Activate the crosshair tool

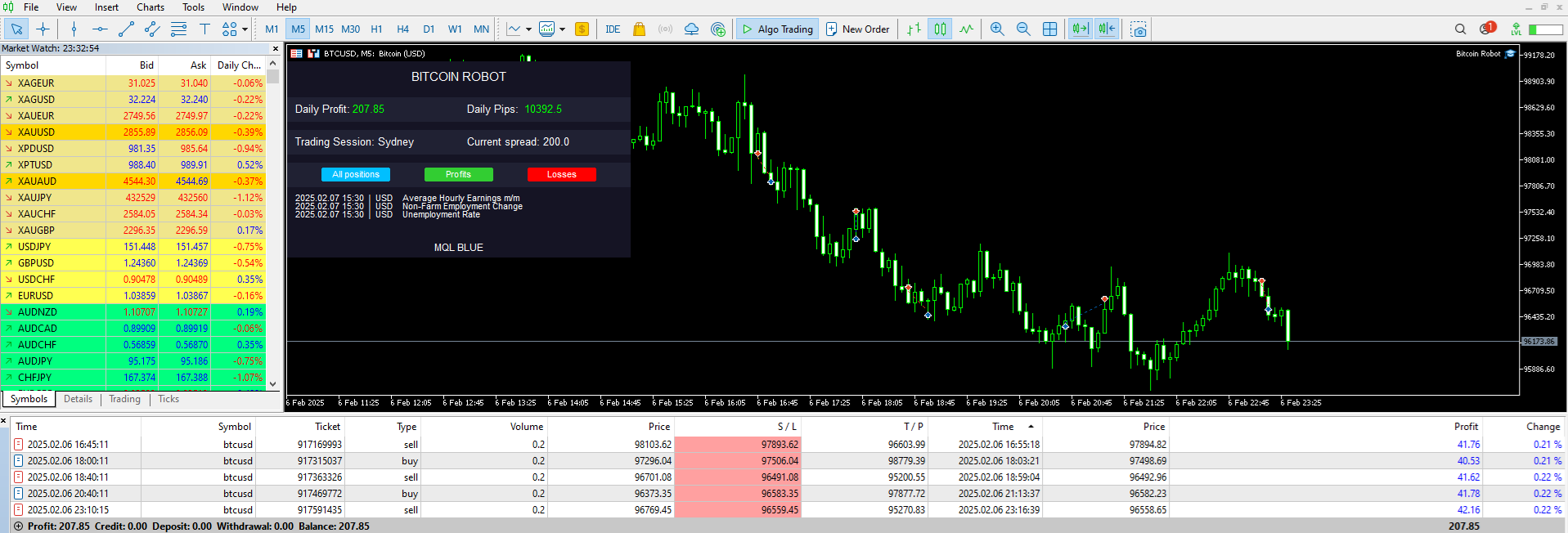click(x=43, y=29)
